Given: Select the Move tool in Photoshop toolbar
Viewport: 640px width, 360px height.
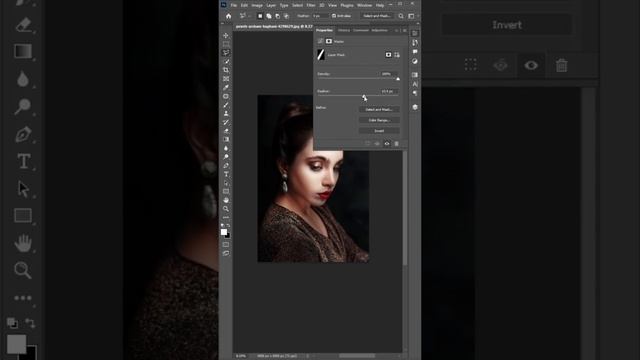Looking at the screenshot, I should 226,36.
